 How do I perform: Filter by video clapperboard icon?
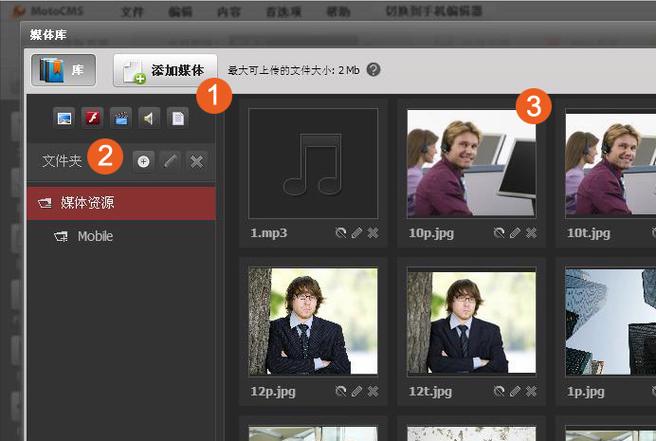click(121, 118)
